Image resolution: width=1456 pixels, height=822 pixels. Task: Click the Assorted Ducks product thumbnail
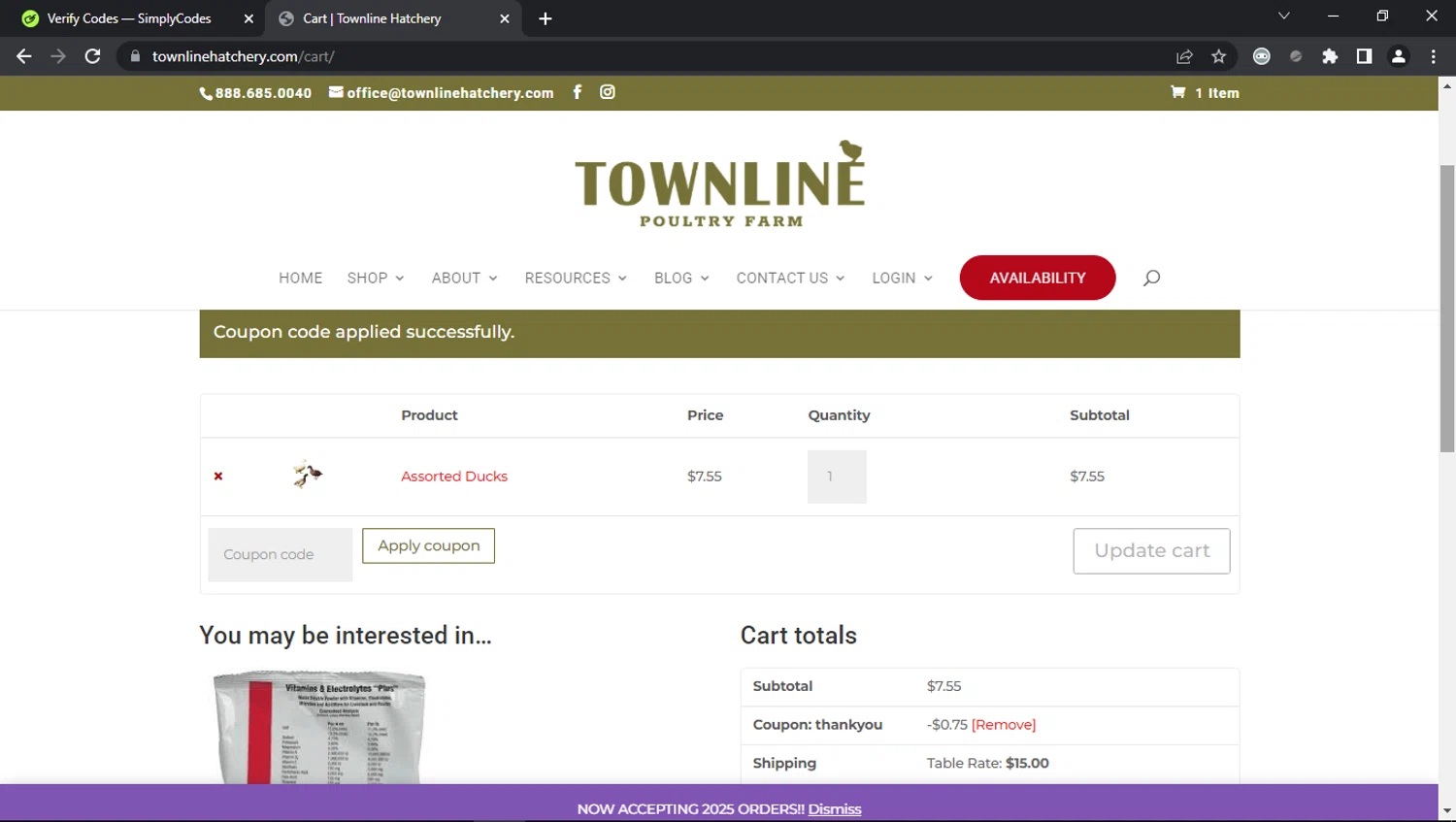(308, 475)
